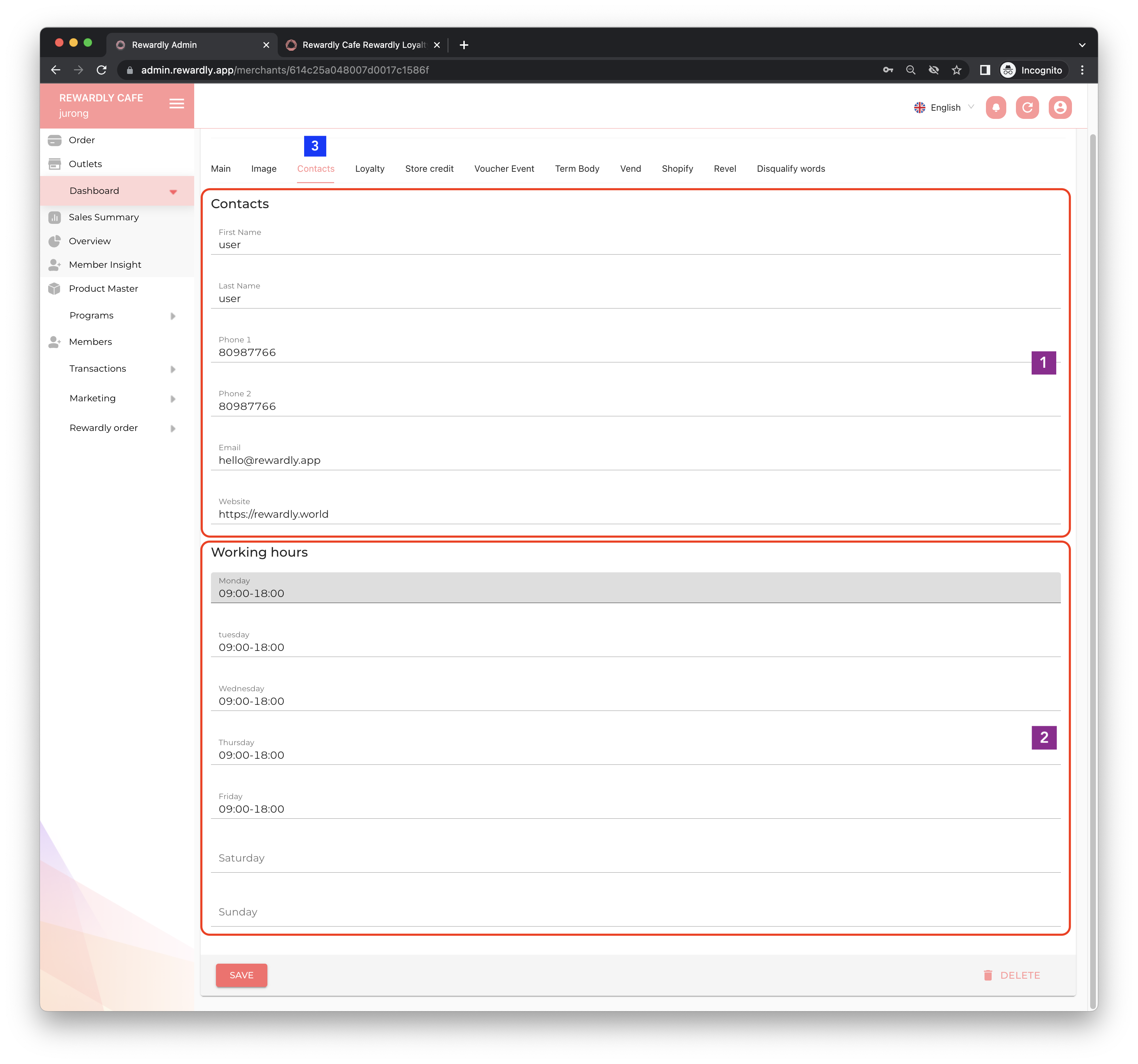Open a new browser tab

point(464,45)
